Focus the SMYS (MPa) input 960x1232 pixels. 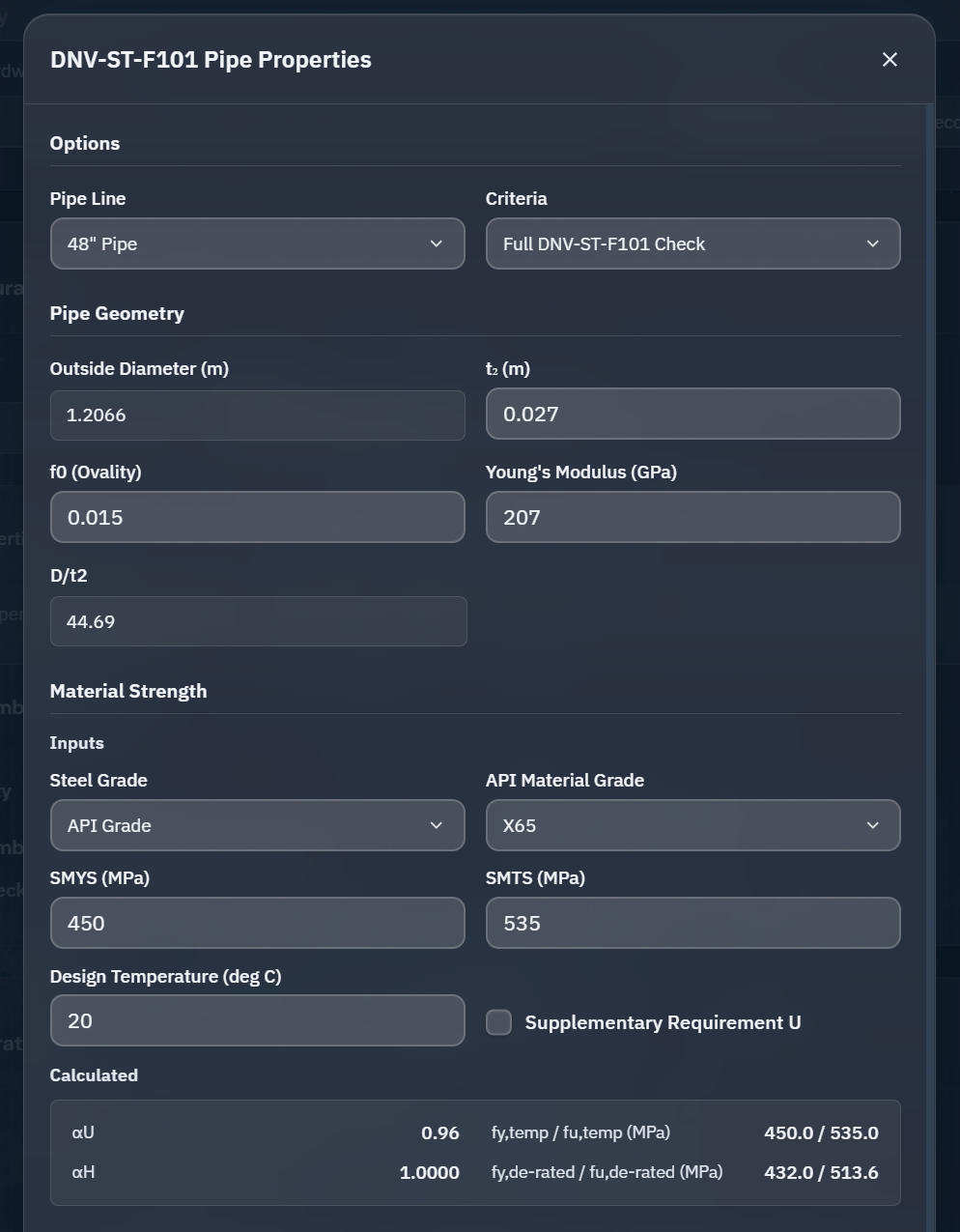click(x=257, y=923)
